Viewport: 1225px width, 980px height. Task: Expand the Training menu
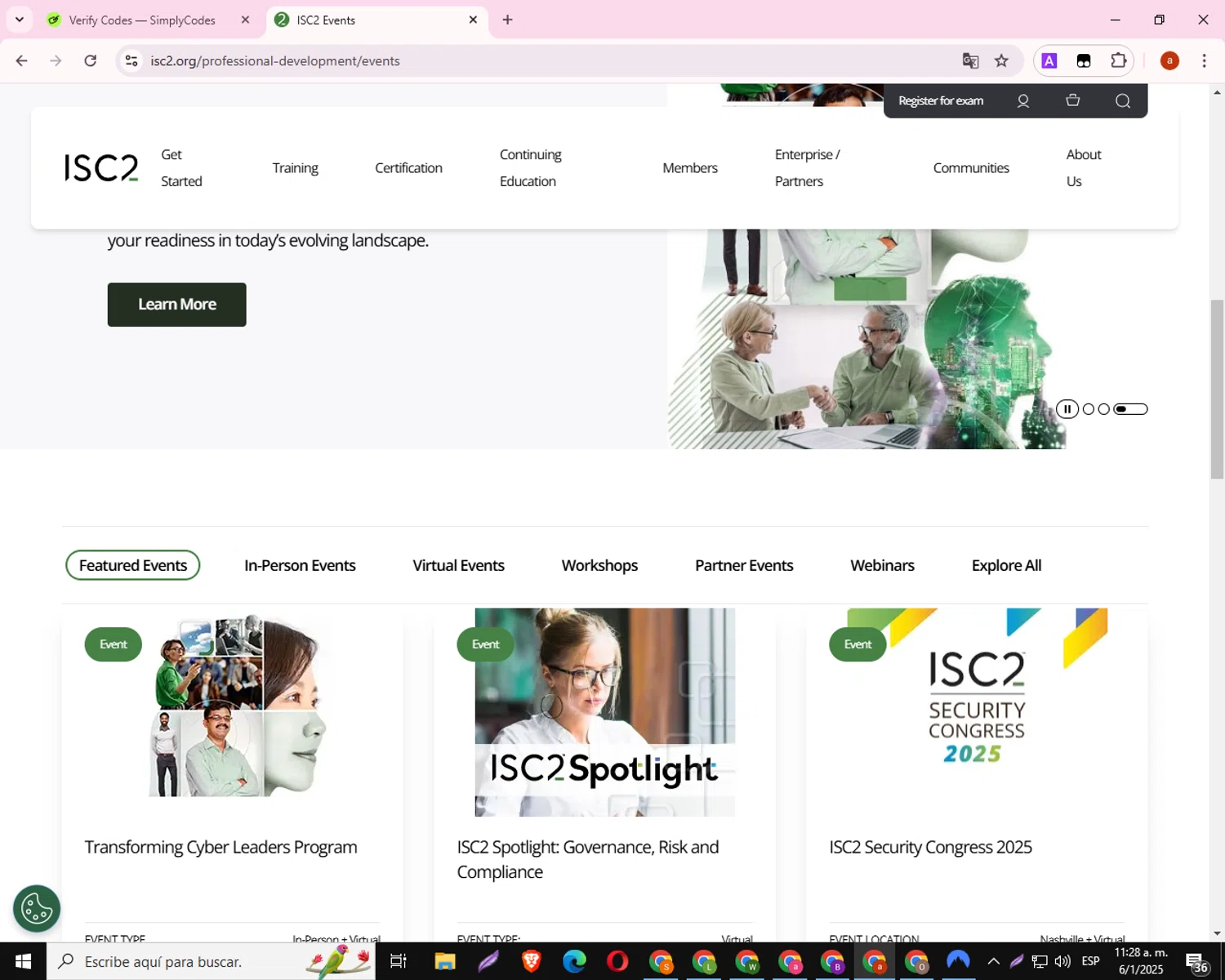pyautogui.click(x=295, y=167)
